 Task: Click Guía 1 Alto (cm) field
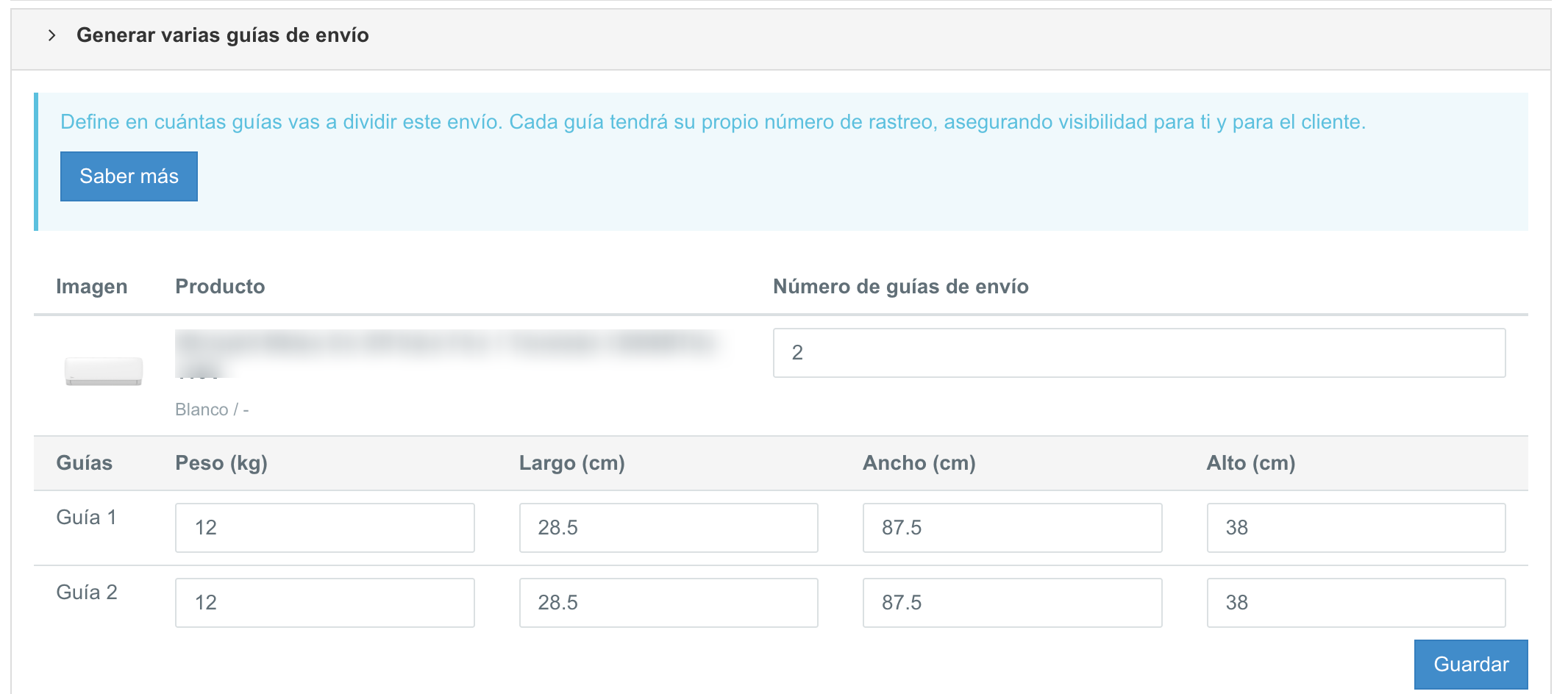click(1355, 528)
